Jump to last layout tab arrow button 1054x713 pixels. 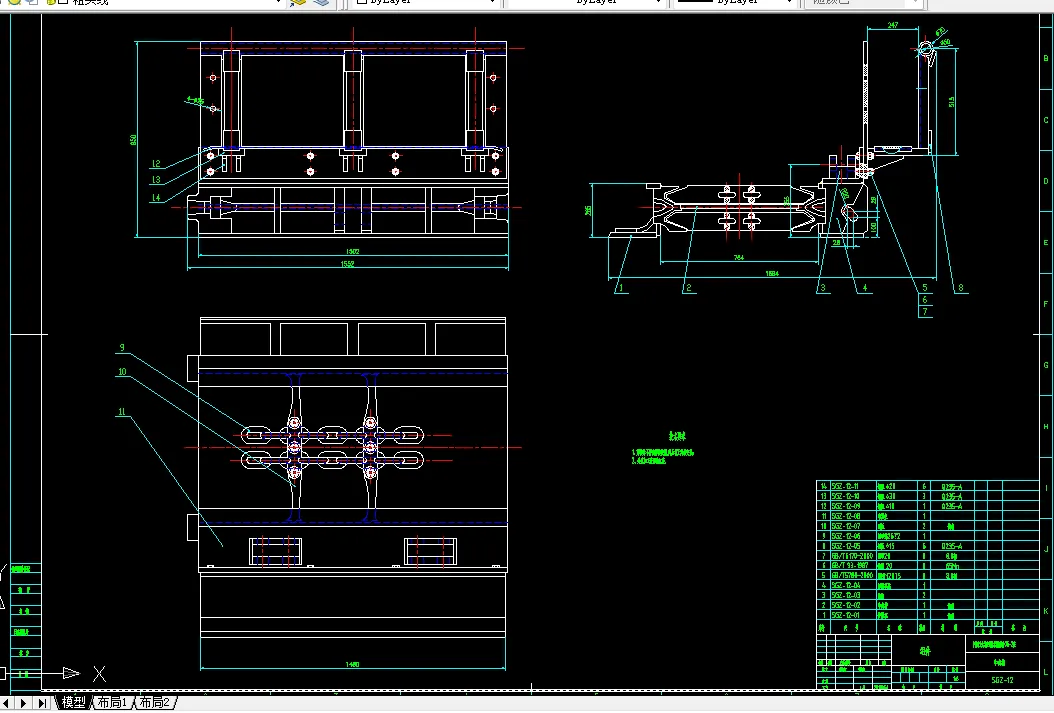click(42, 703)
